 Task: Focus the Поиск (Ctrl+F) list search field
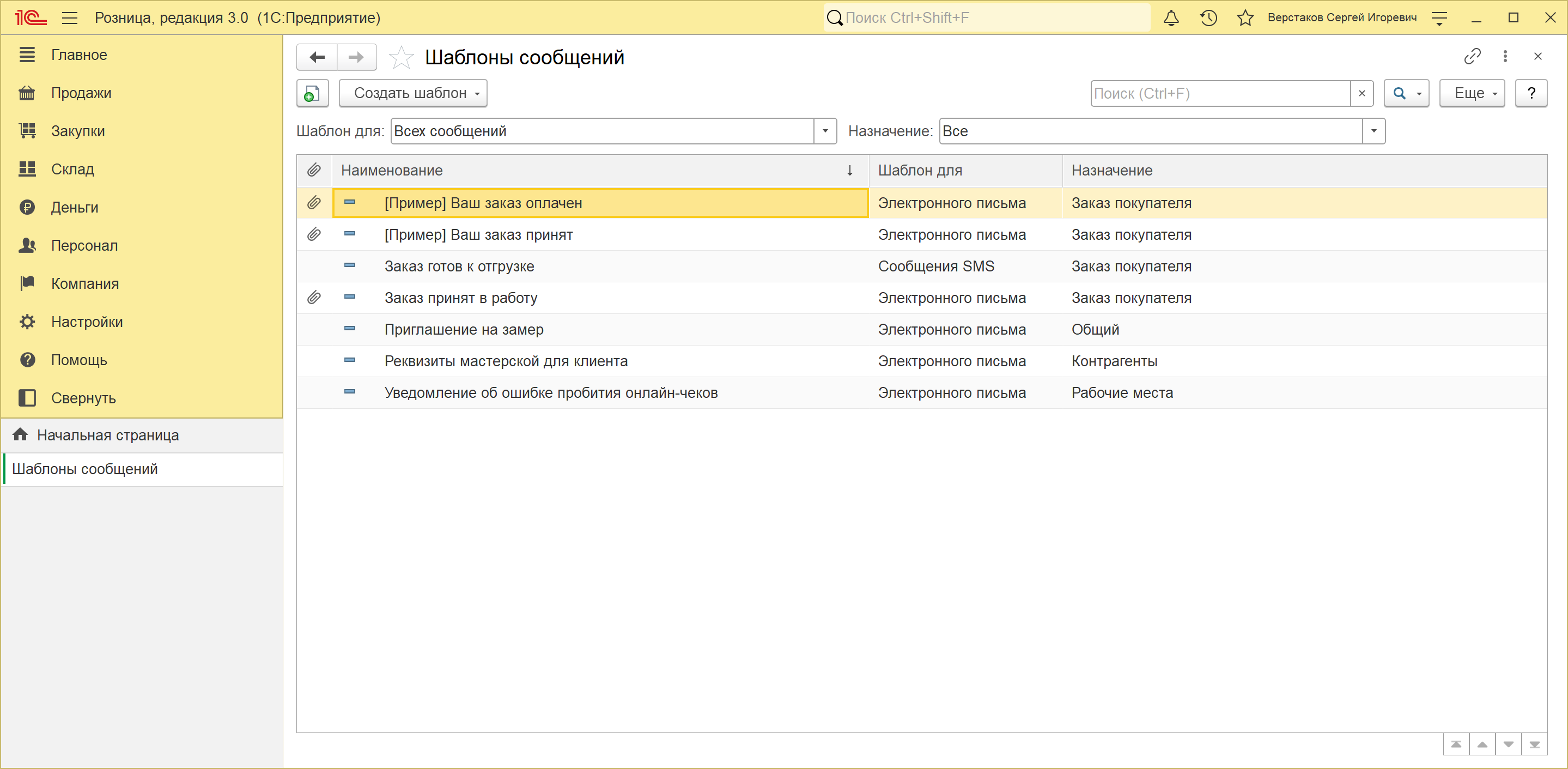(x=1220, y=93)
